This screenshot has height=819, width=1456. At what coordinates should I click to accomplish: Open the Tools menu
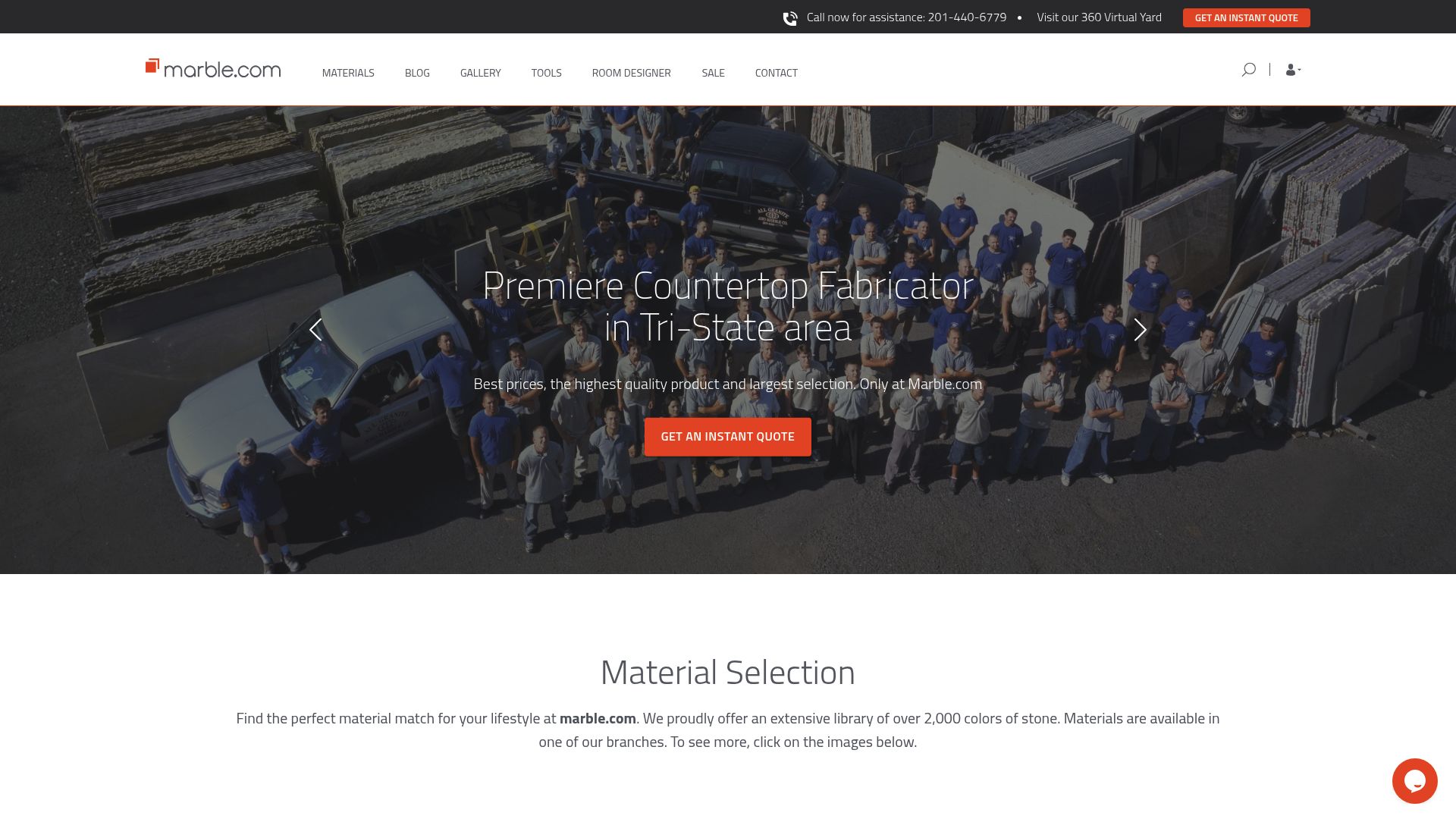click(546, 73)
